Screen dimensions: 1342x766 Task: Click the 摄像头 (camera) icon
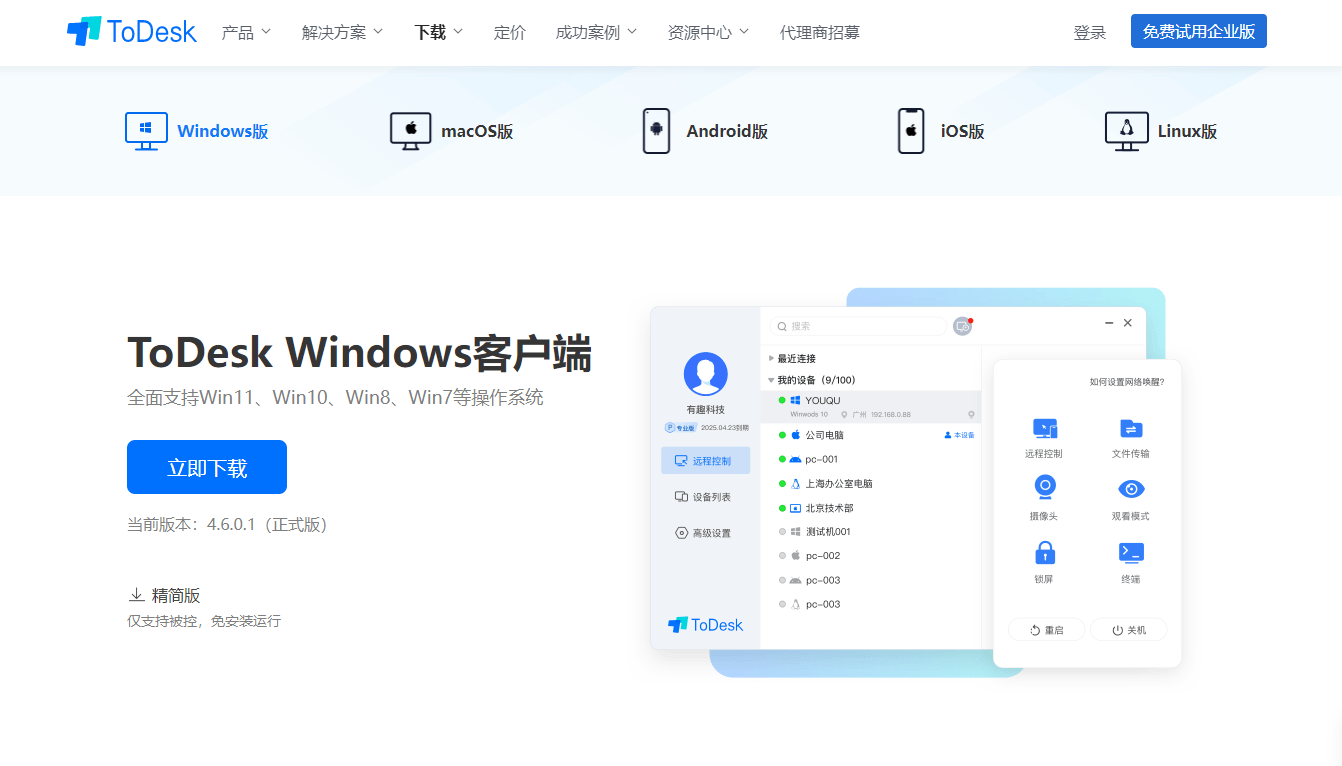click(1045, 487)
